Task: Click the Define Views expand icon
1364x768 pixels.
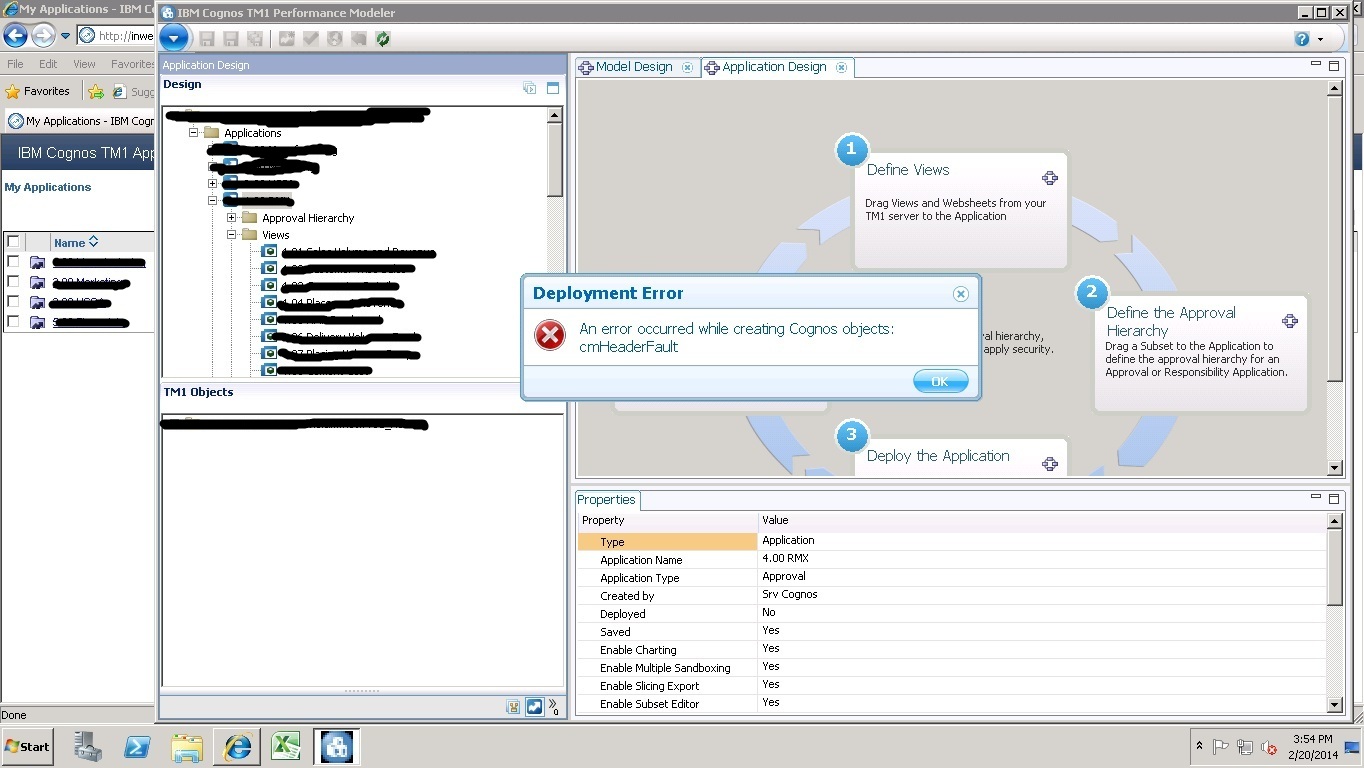Action: click(1050, 178)
